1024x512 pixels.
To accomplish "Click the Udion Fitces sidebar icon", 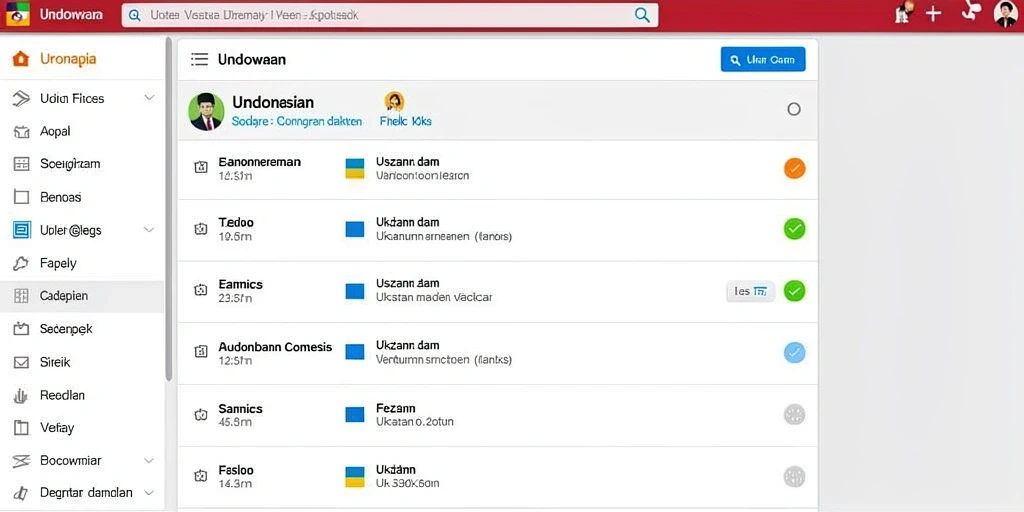I will coord(21,99).
